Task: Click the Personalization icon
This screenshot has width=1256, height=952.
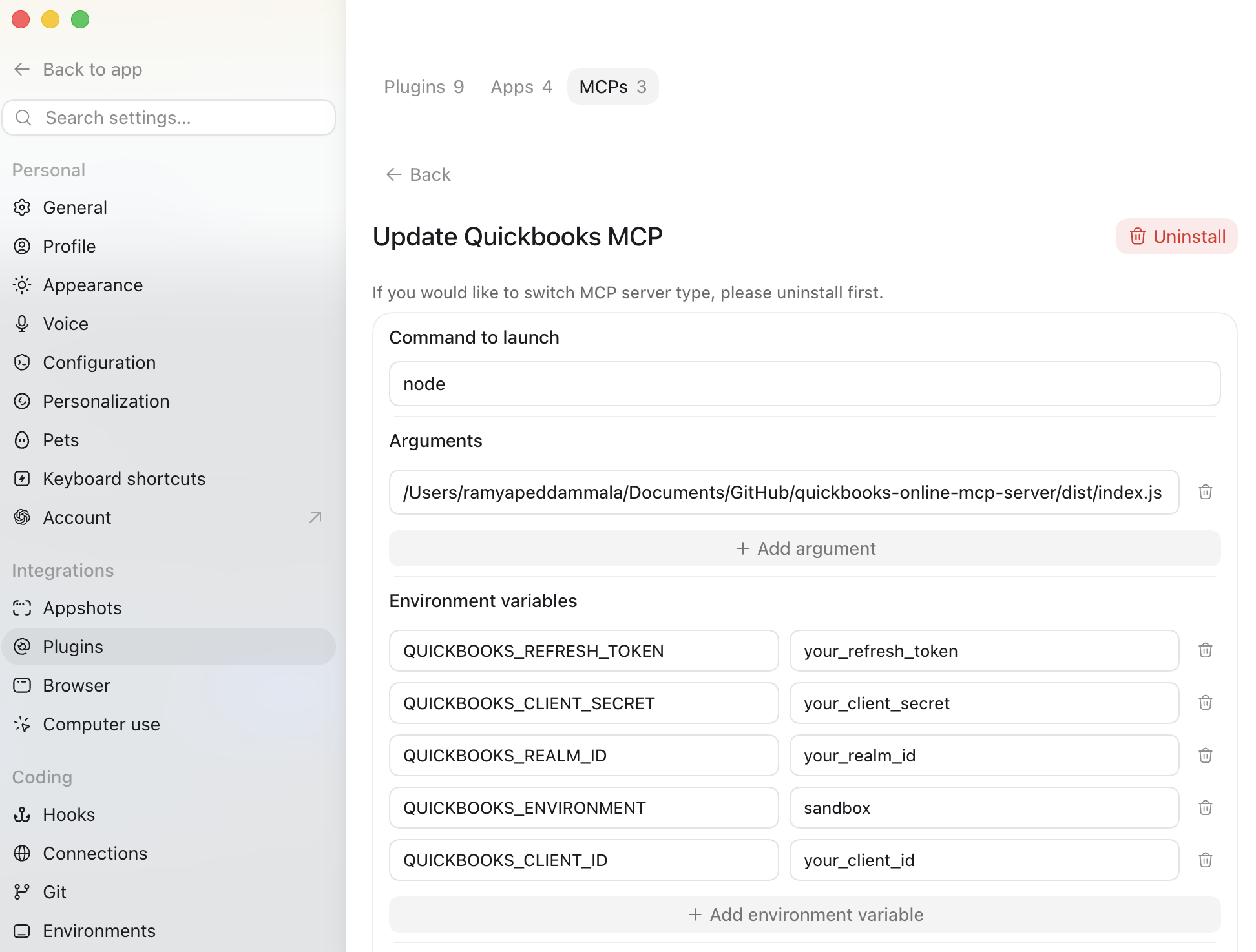Action: pyautogui.click(x=22, y=401)
